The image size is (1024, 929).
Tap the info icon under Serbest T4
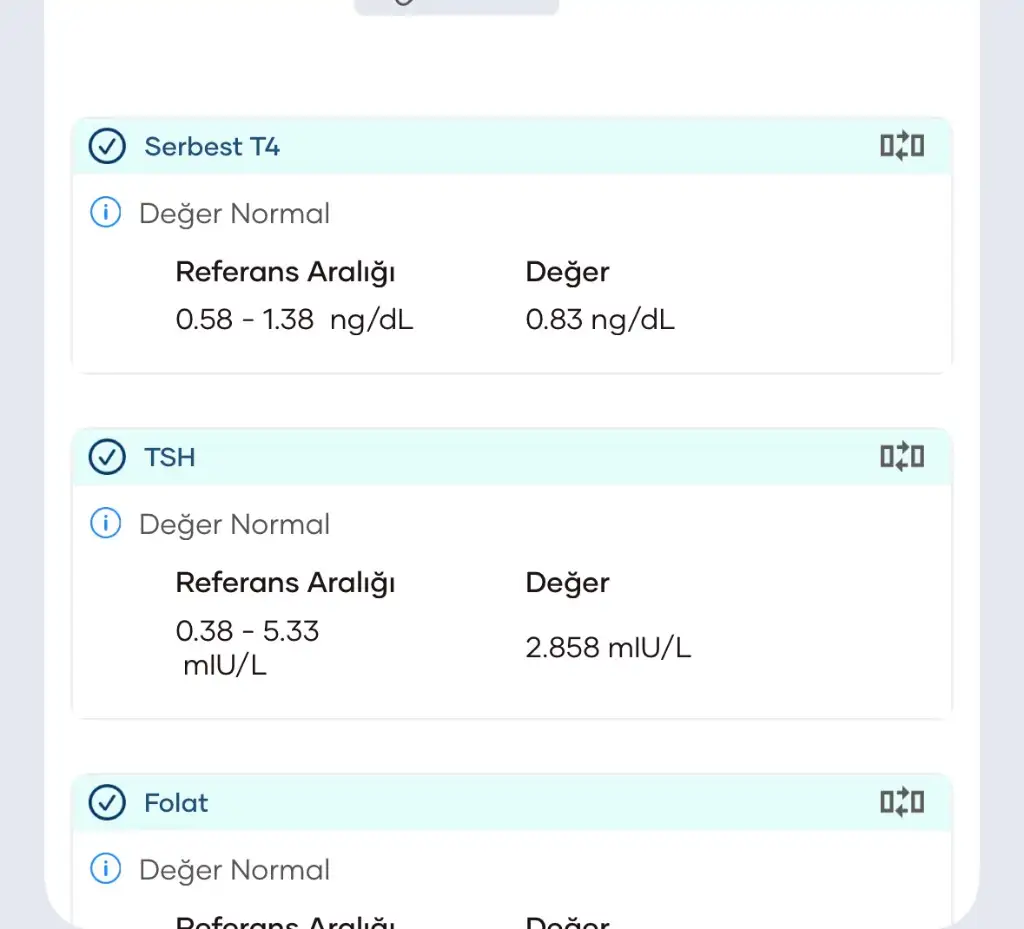pos(105,213)
